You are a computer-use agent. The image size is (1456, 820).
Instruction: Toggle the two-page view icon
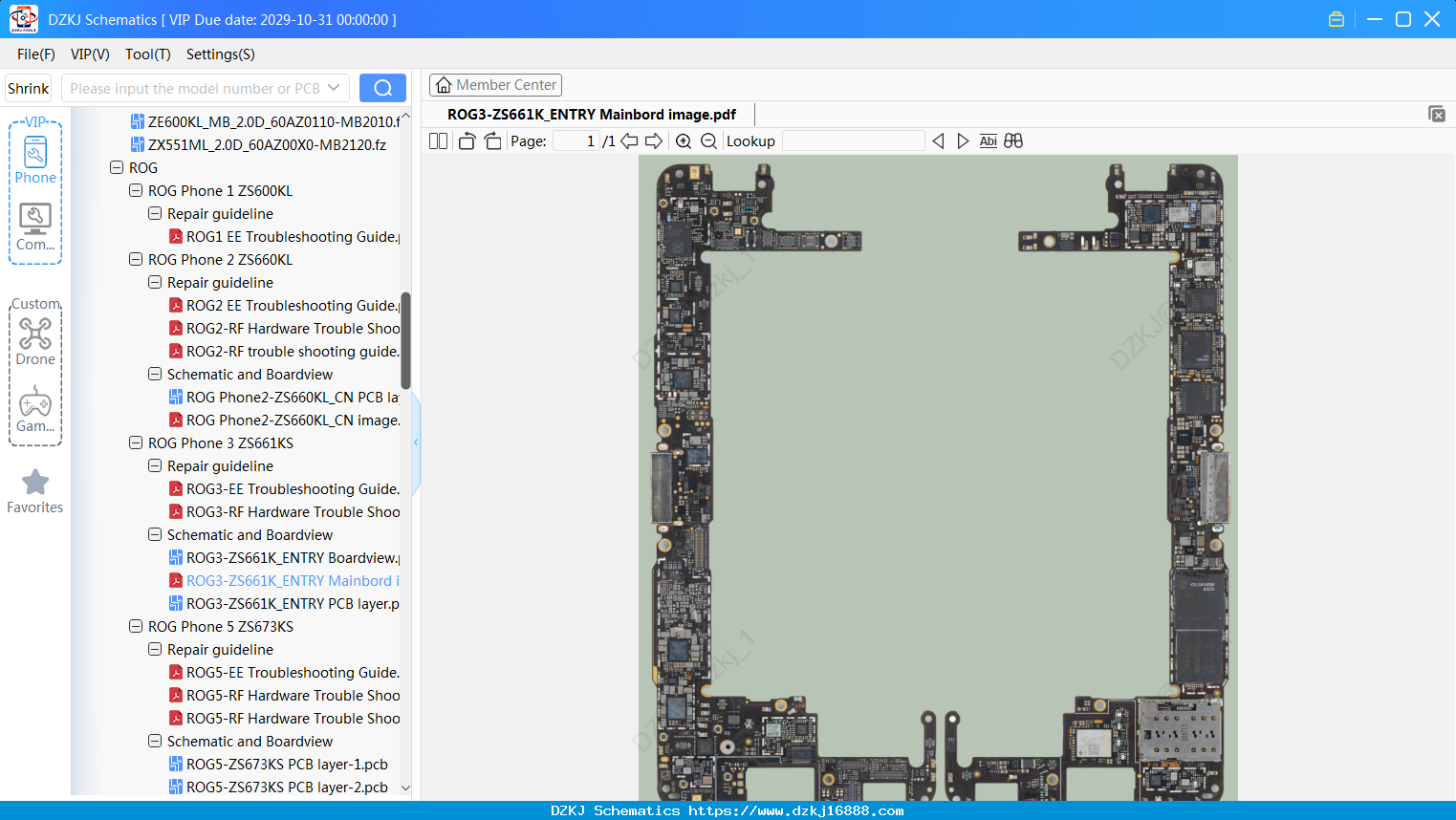pyautogui.click(x=439, y=141)
